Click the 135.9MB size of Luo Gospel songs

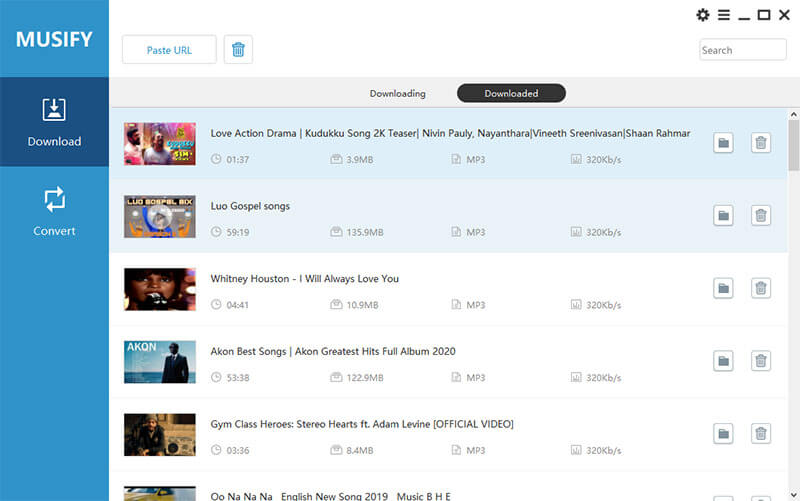pyautogui.click(x=365, y=232)
